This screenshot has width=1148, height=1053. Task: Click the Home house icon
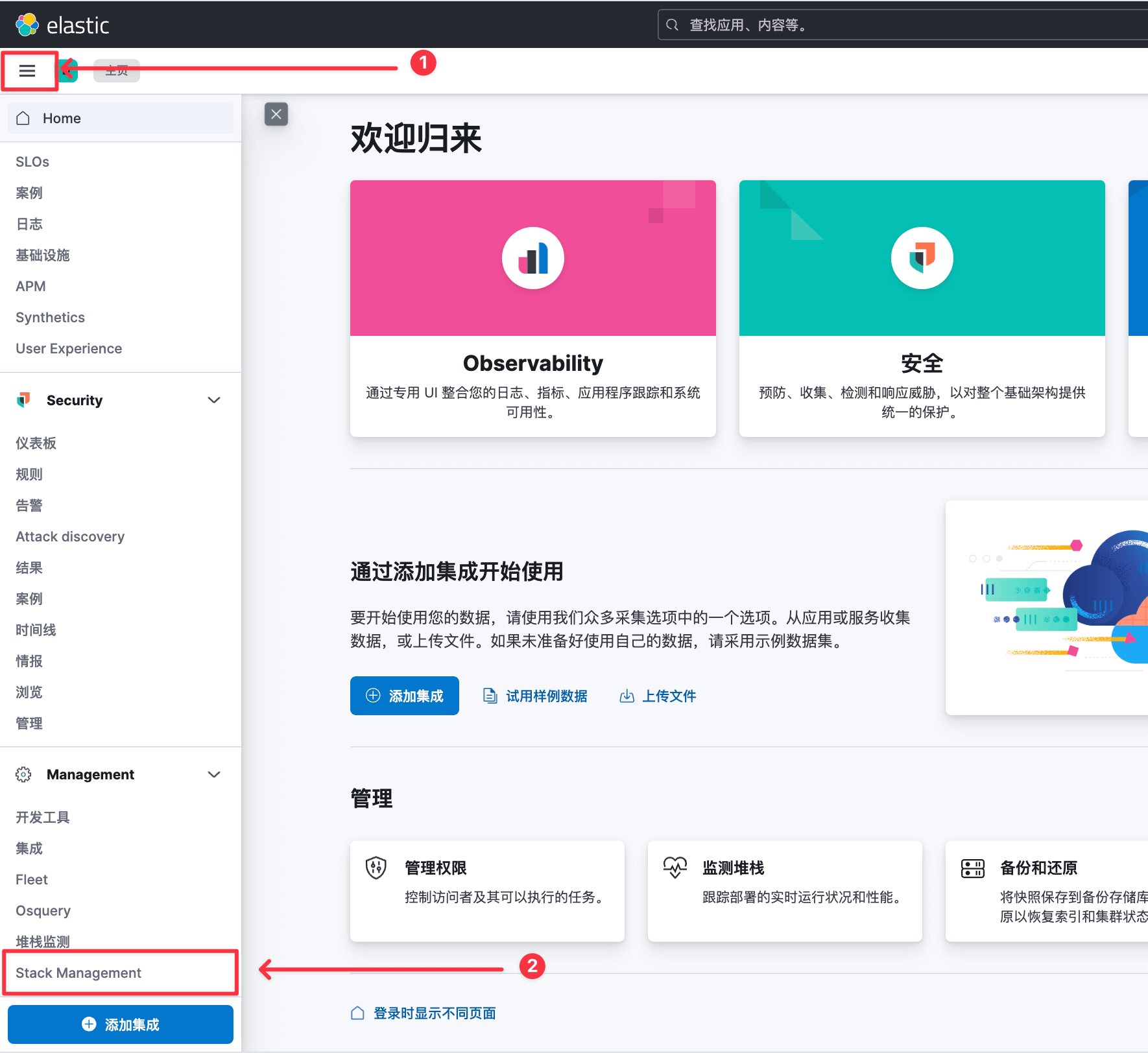click(23, 118)
